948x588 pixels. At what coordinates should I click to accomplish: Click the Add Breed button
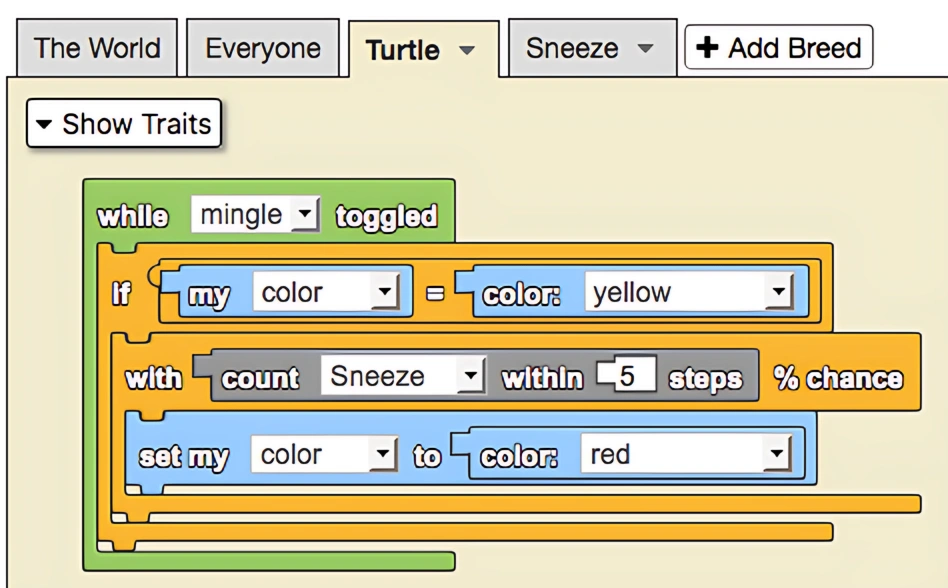pyautogui.click(x=778, y=46)
